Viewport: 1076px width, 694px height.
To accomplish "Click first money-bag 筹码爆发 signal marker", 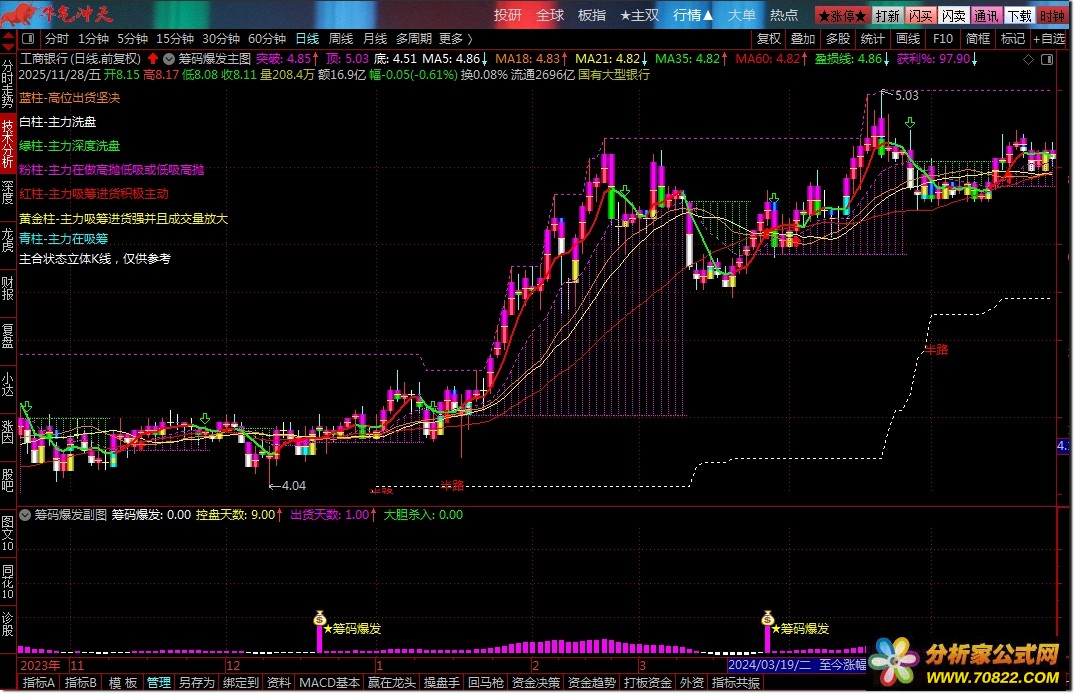I will coord(319,618).
